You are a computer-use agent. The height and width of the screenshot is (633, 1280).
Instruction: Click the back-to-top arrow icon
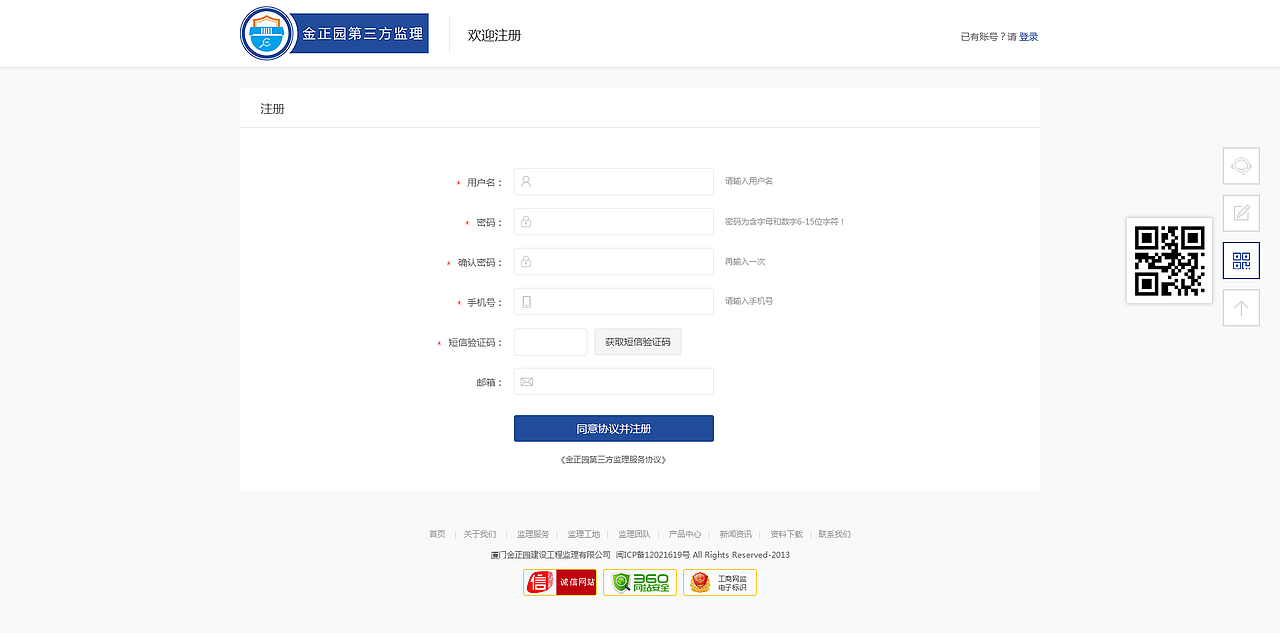[1240, 307]
